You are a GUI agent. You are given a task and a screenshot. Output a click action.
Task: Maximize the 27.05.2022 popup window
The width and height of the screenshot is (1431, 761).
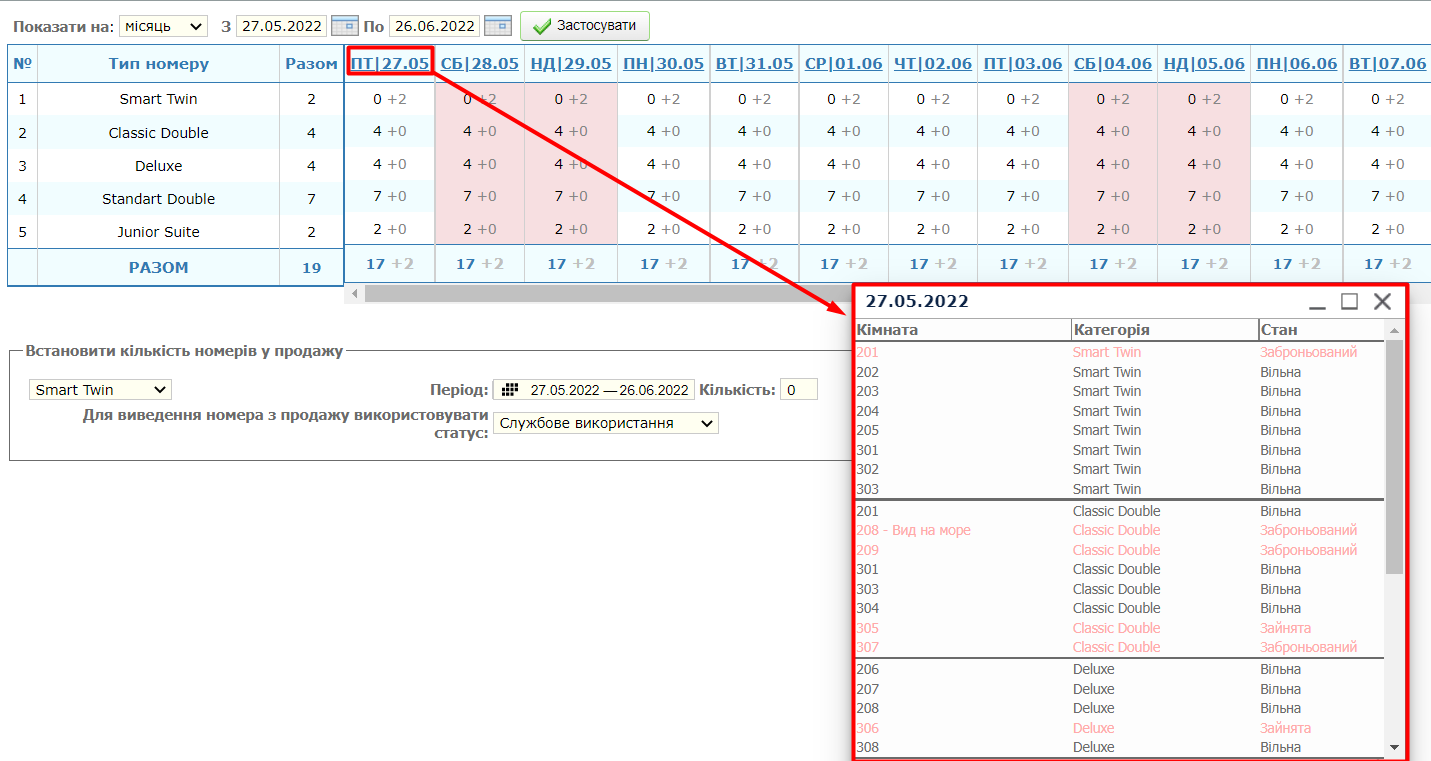(x=1349, y=301)
